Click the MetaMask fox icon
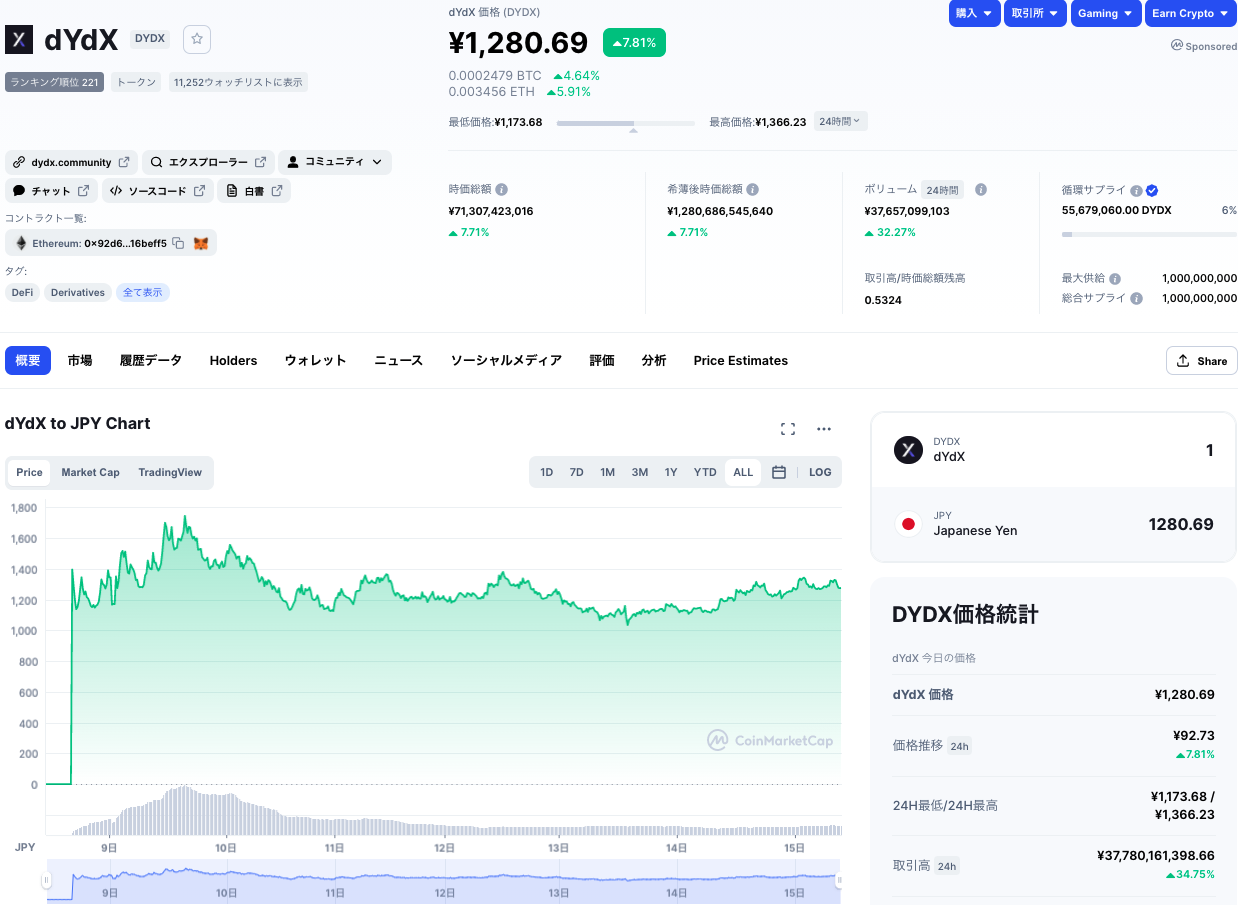Viewport: 1238px width, 905px height. coord(201,243)
